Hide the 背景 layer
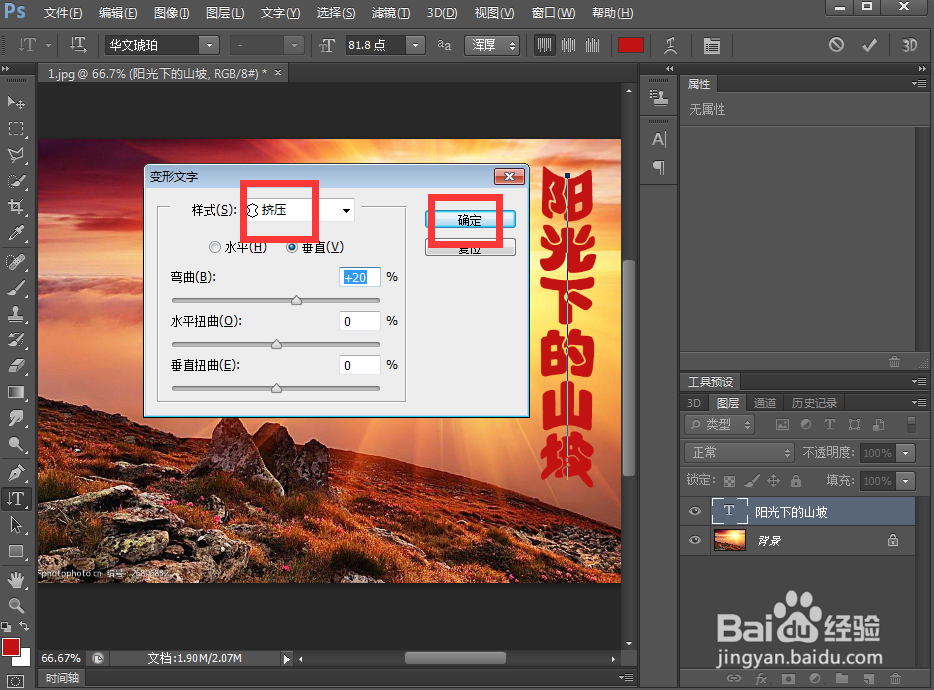Screen dimensions: 934x690 coord(694,541)
